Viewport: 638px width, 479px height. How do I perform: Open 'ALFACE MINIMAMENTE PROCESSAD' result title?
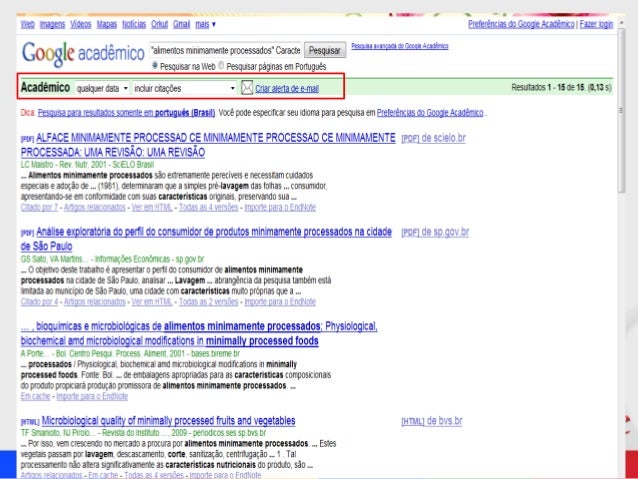(208, 145)
